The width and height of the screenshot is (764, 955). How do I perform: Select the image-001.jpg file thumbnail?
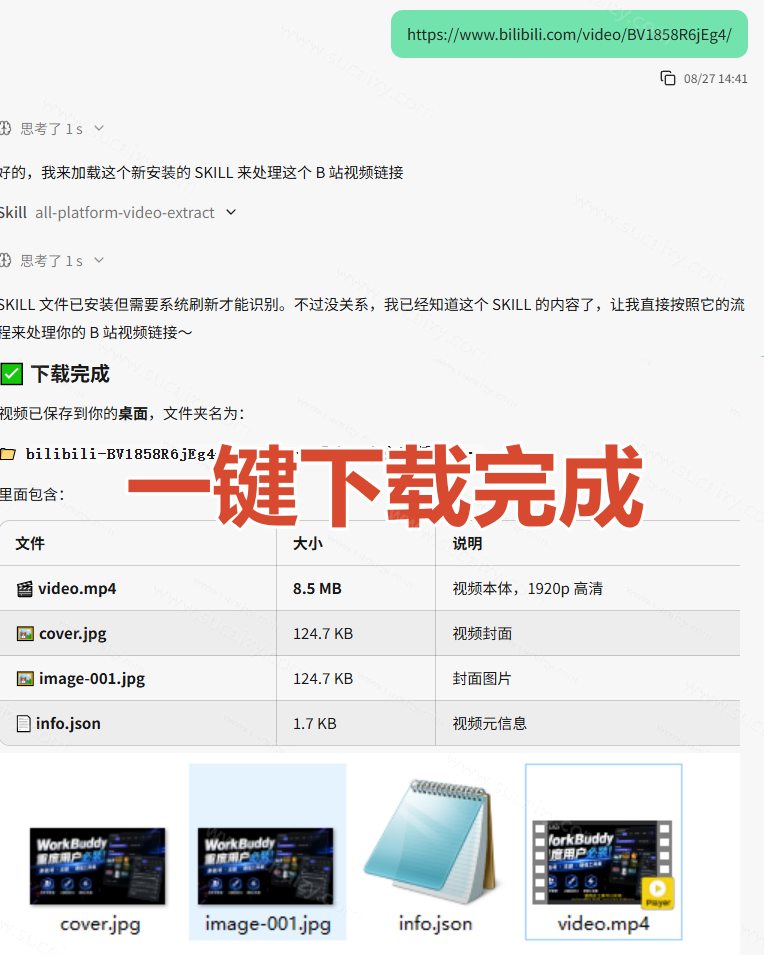click(x=266, y=865)
